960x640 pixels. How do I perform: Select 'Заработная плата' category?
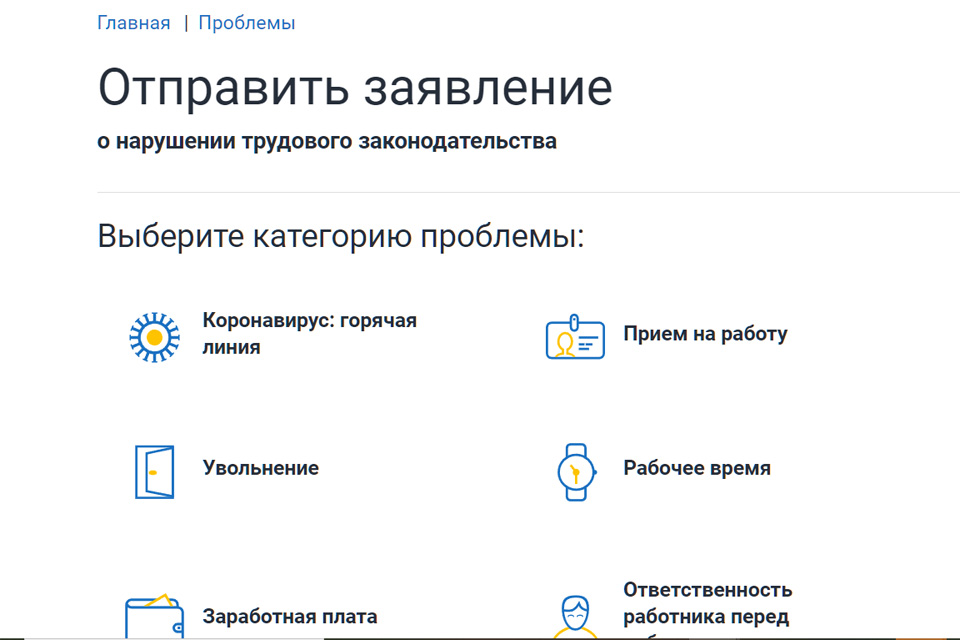(290, 617)
